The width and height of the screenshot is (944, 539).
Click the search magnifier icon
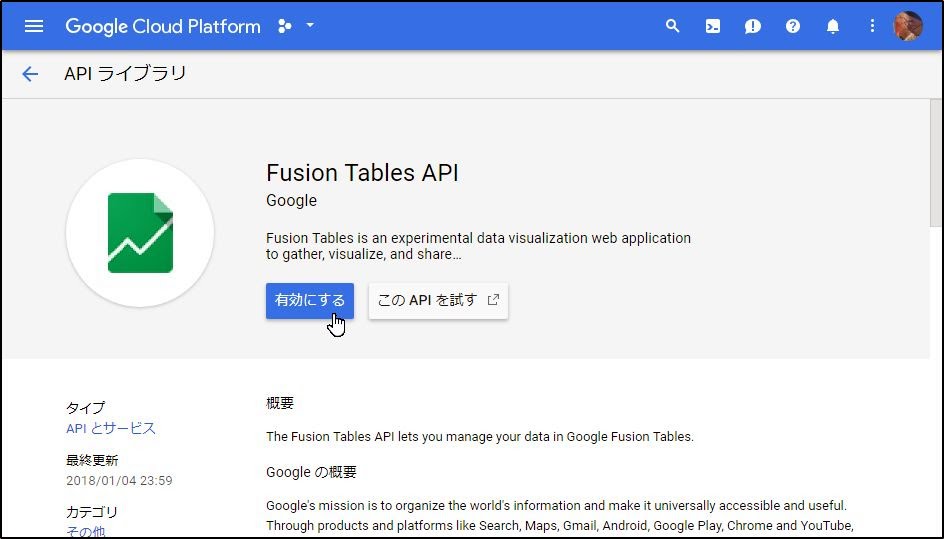[673, 26]
